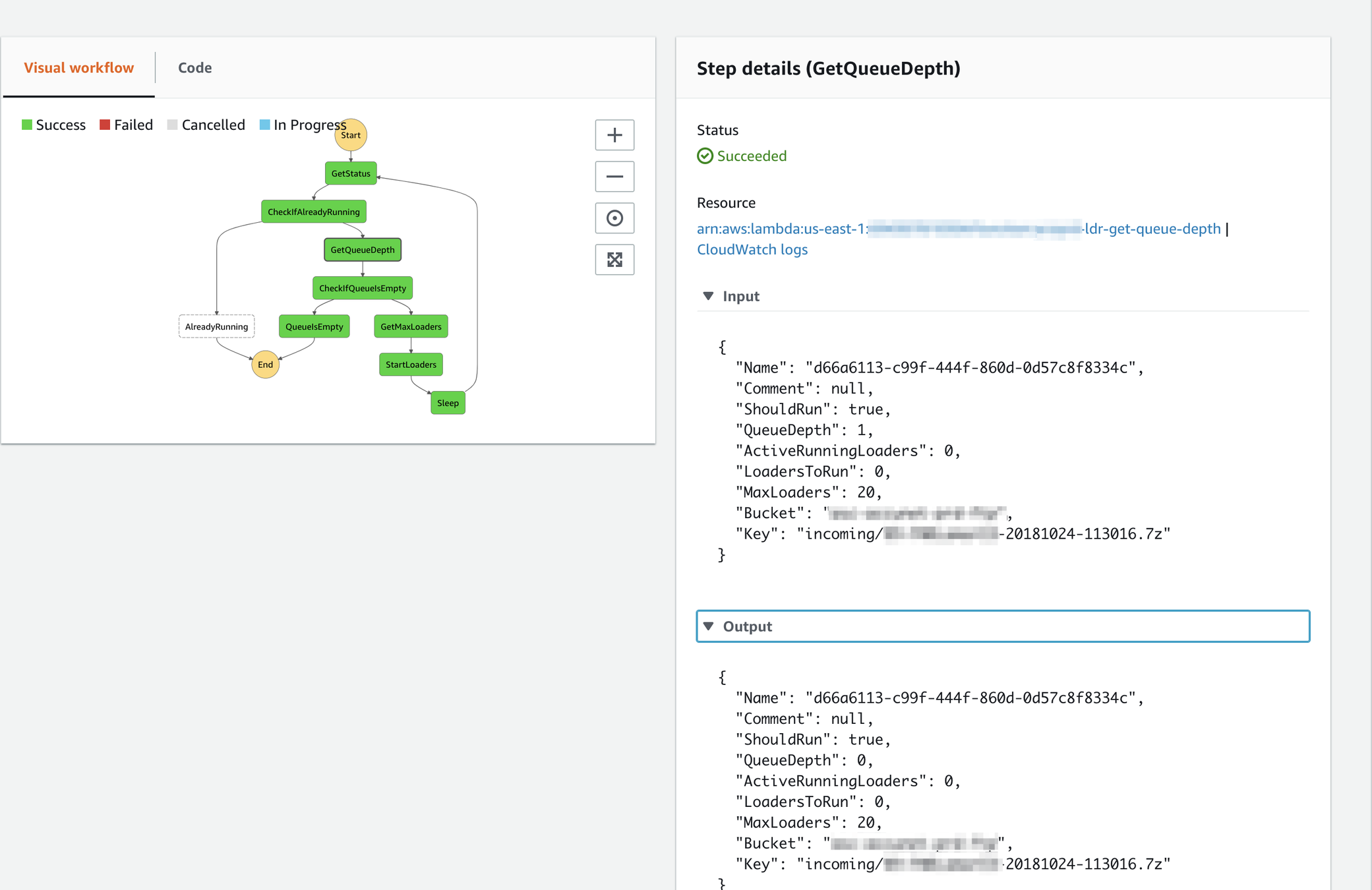Screen dimensions: 1372x890
Task: Click the End node circle
Action: point(265,365)
